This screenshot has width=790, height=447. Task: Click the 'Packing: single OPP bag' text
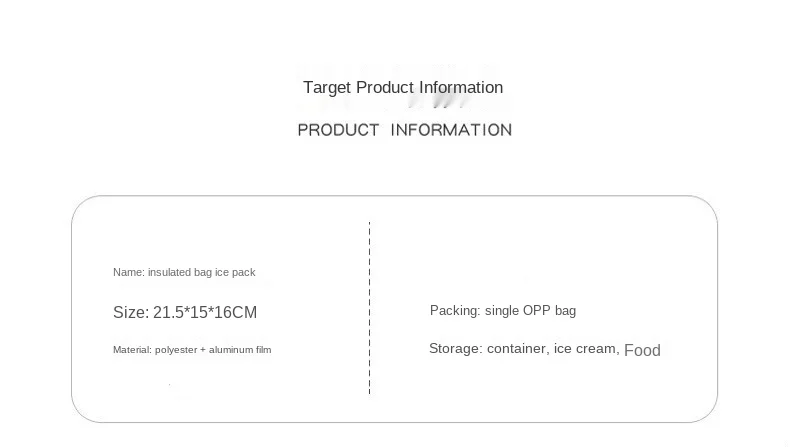[503, 310]
